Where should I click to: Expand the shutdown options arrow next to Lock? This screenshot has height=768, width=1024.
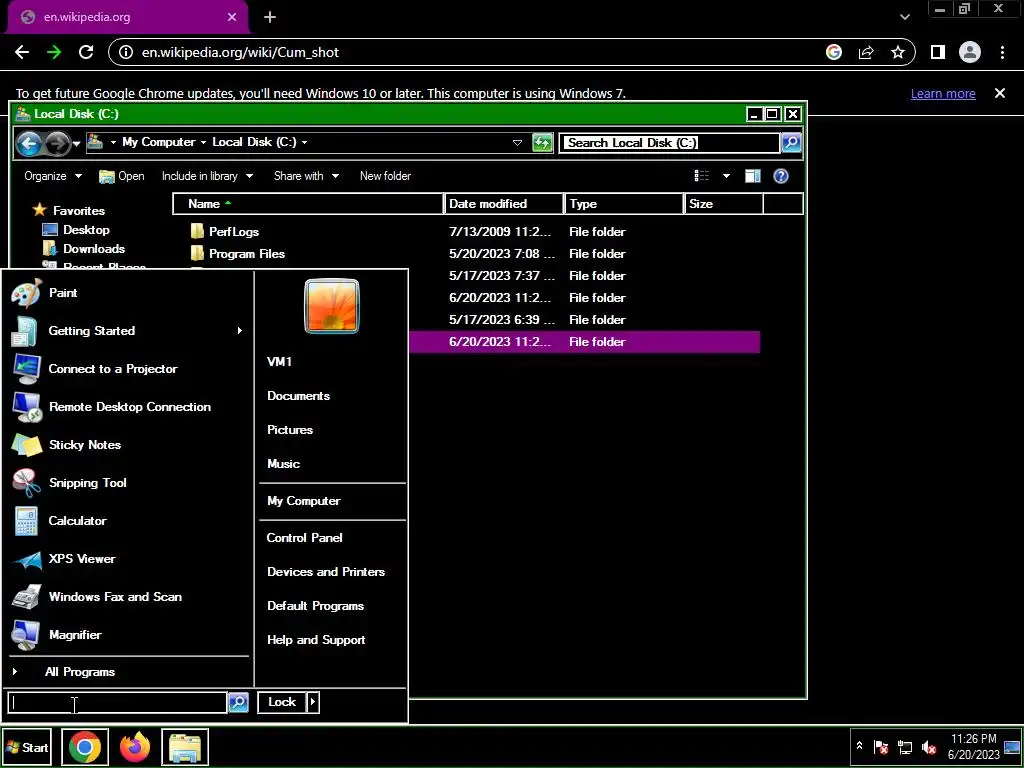(313, 702)
